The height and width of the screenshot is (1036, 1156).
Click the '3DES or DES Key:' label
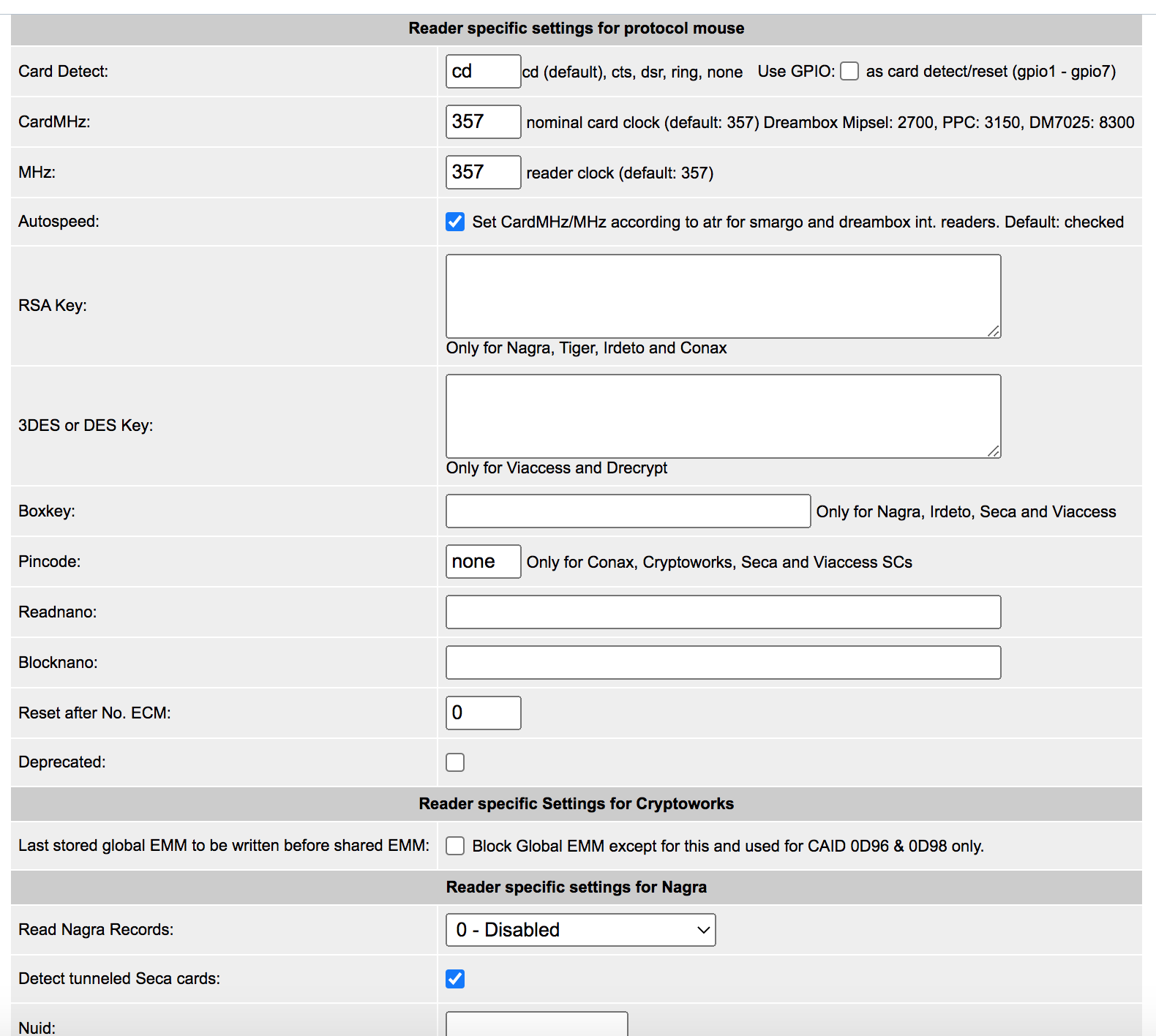(86, 426)
